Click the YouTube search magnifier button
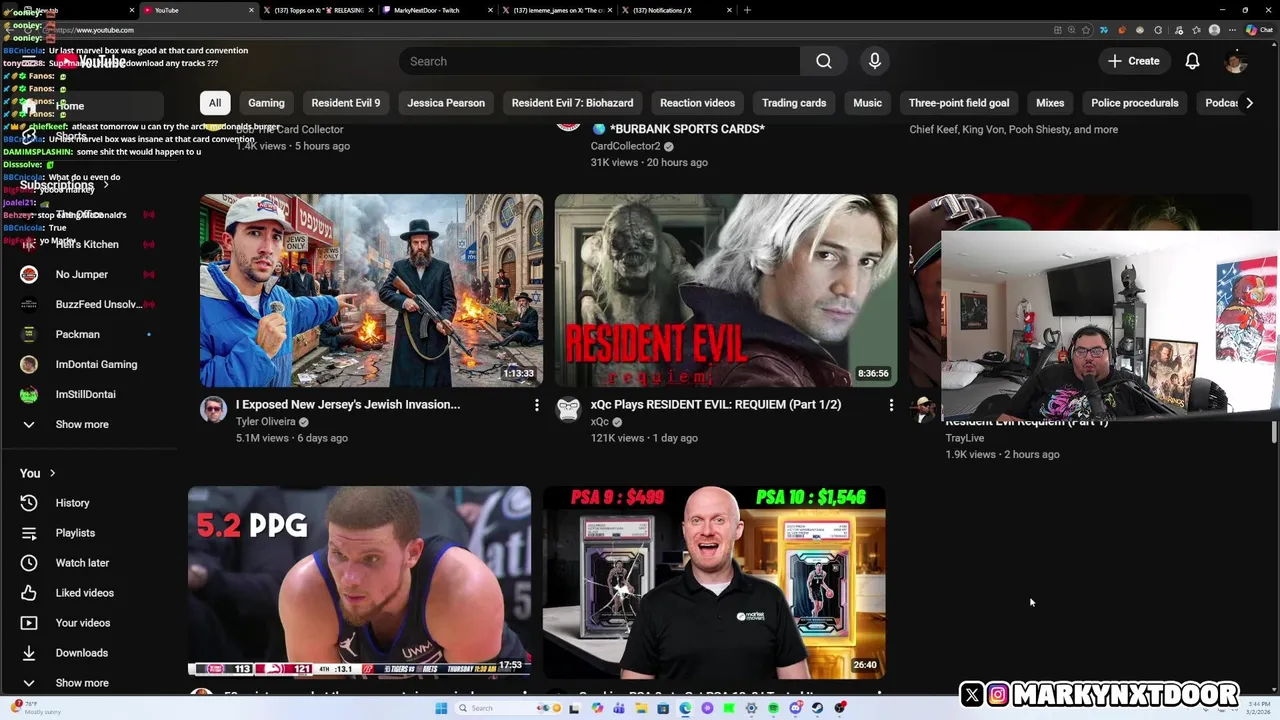 pyautogui.click(x=823, y=61)
